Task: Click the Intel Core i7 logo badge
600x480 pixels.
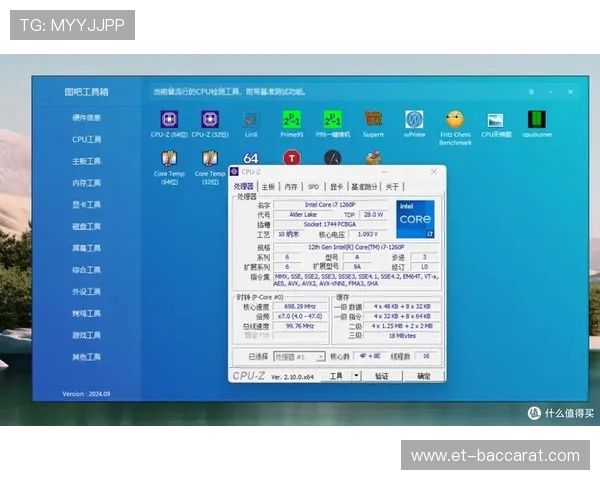Action: (416, 219)
